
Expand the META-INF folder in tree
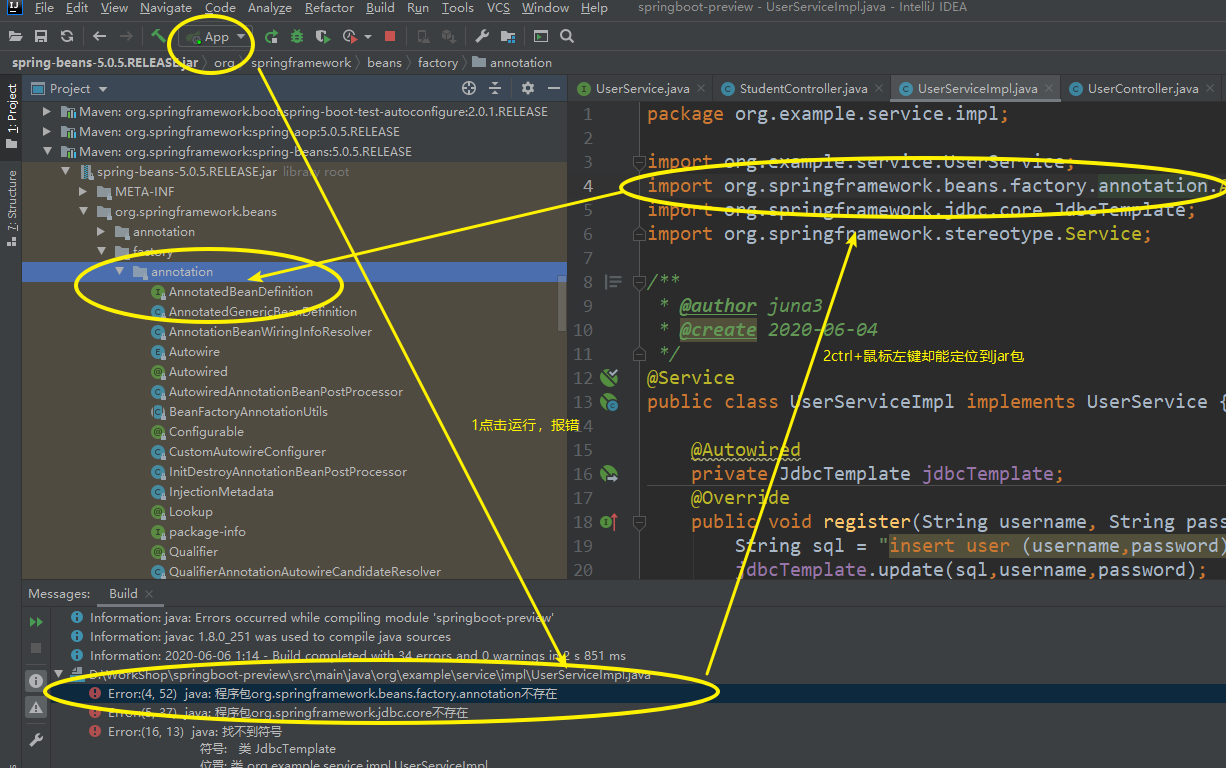point(85,191)
